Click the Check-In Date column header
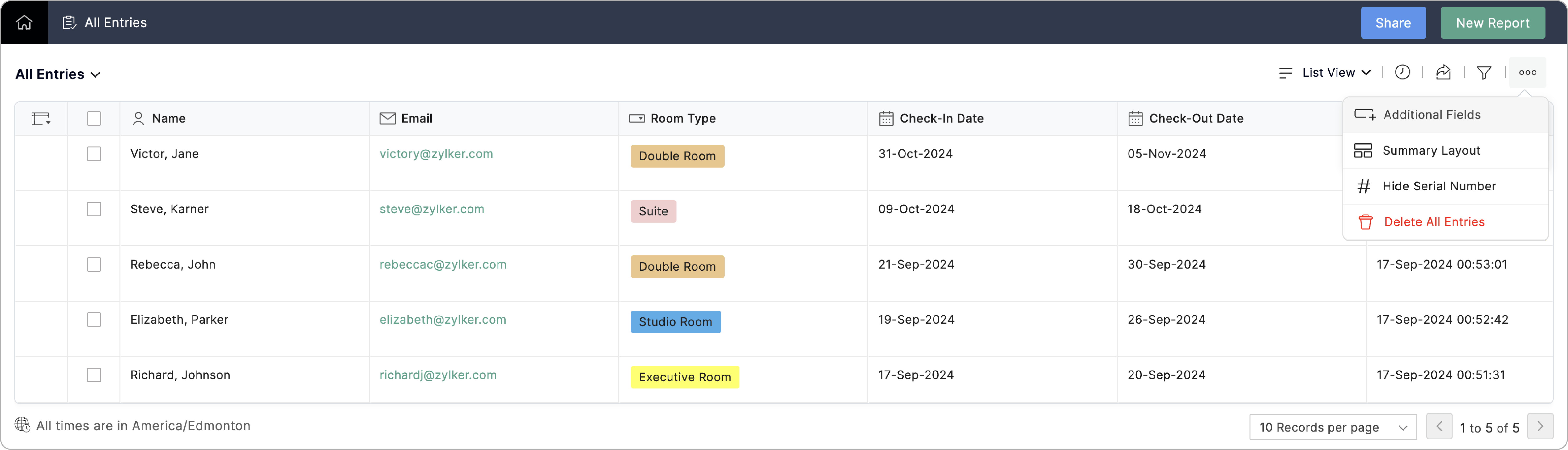 click(x=941, y=118)
